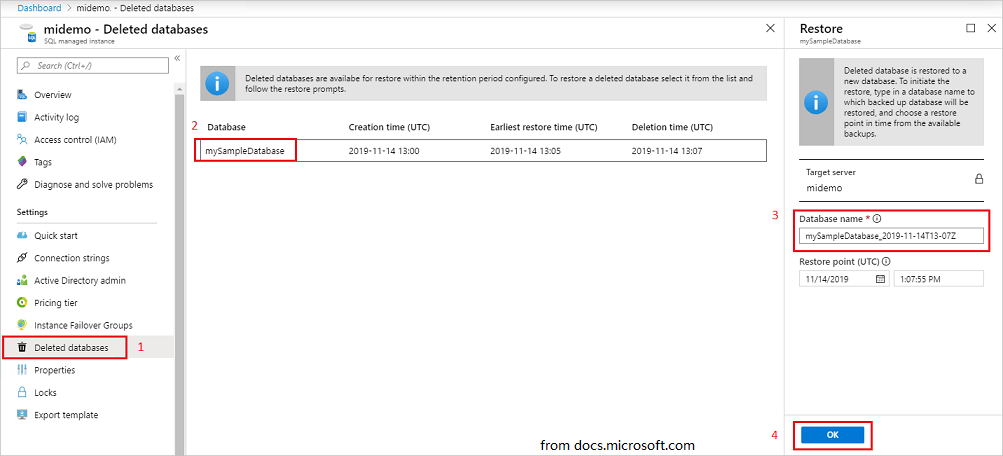Click the midemo target server value
The width and height of the screenshot is (1003, 456).
tap(824, 188)
